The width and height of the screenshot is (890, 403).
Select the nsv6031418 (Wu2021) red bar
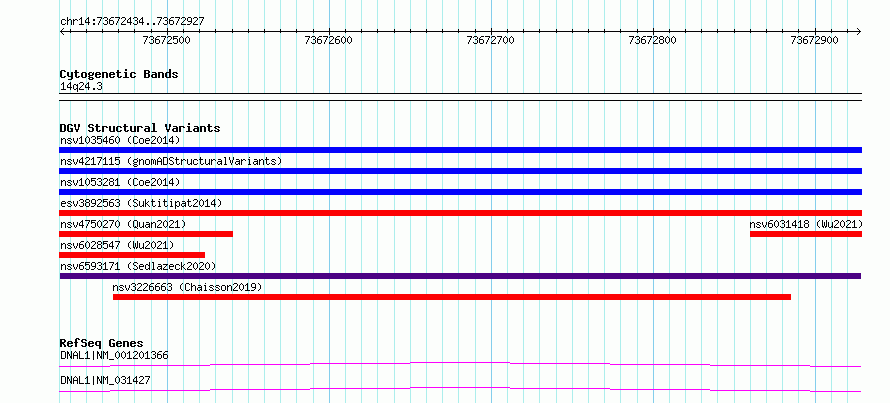click(806, 234)
